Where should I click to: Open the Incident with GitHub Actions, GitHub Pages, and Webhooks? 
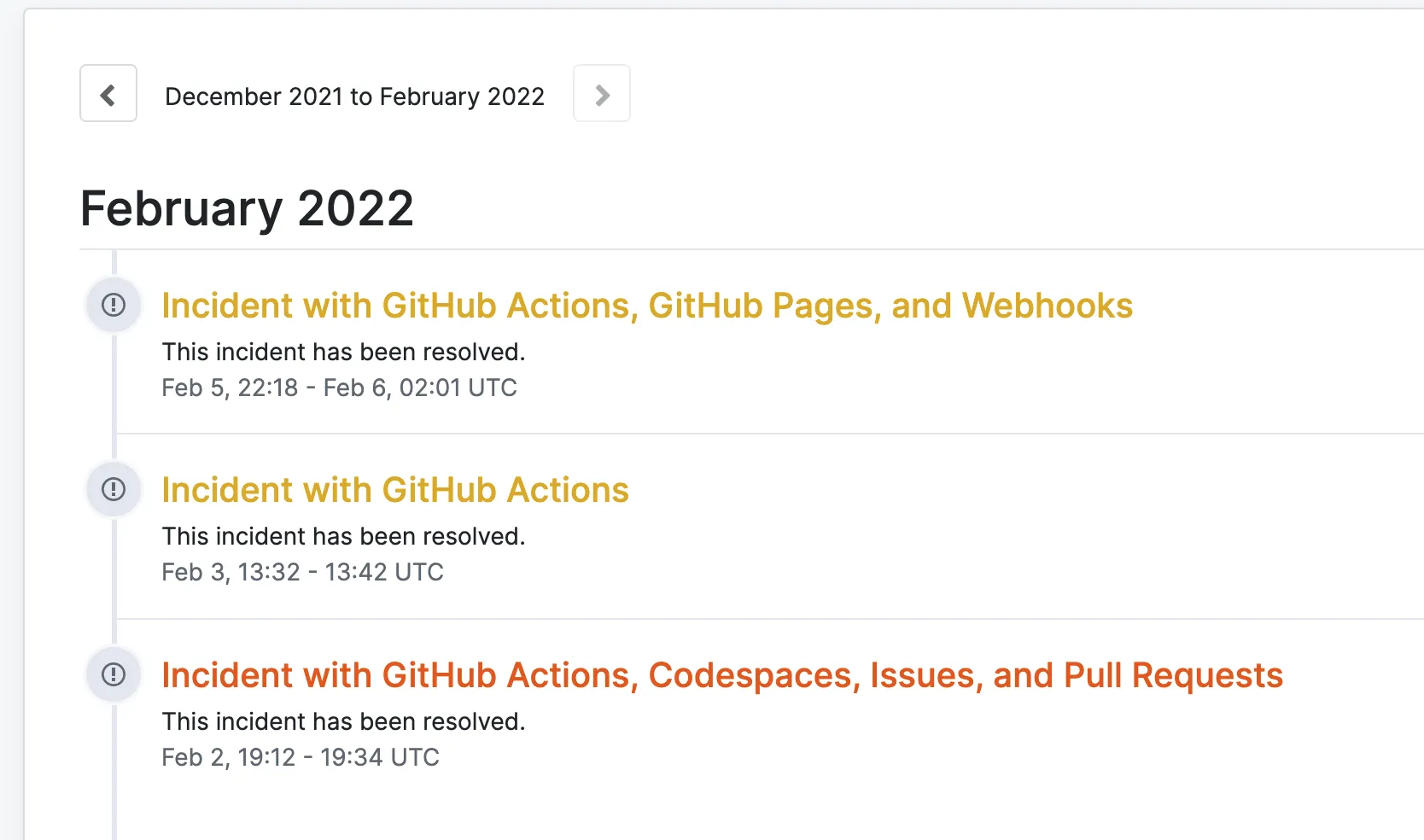646,305
